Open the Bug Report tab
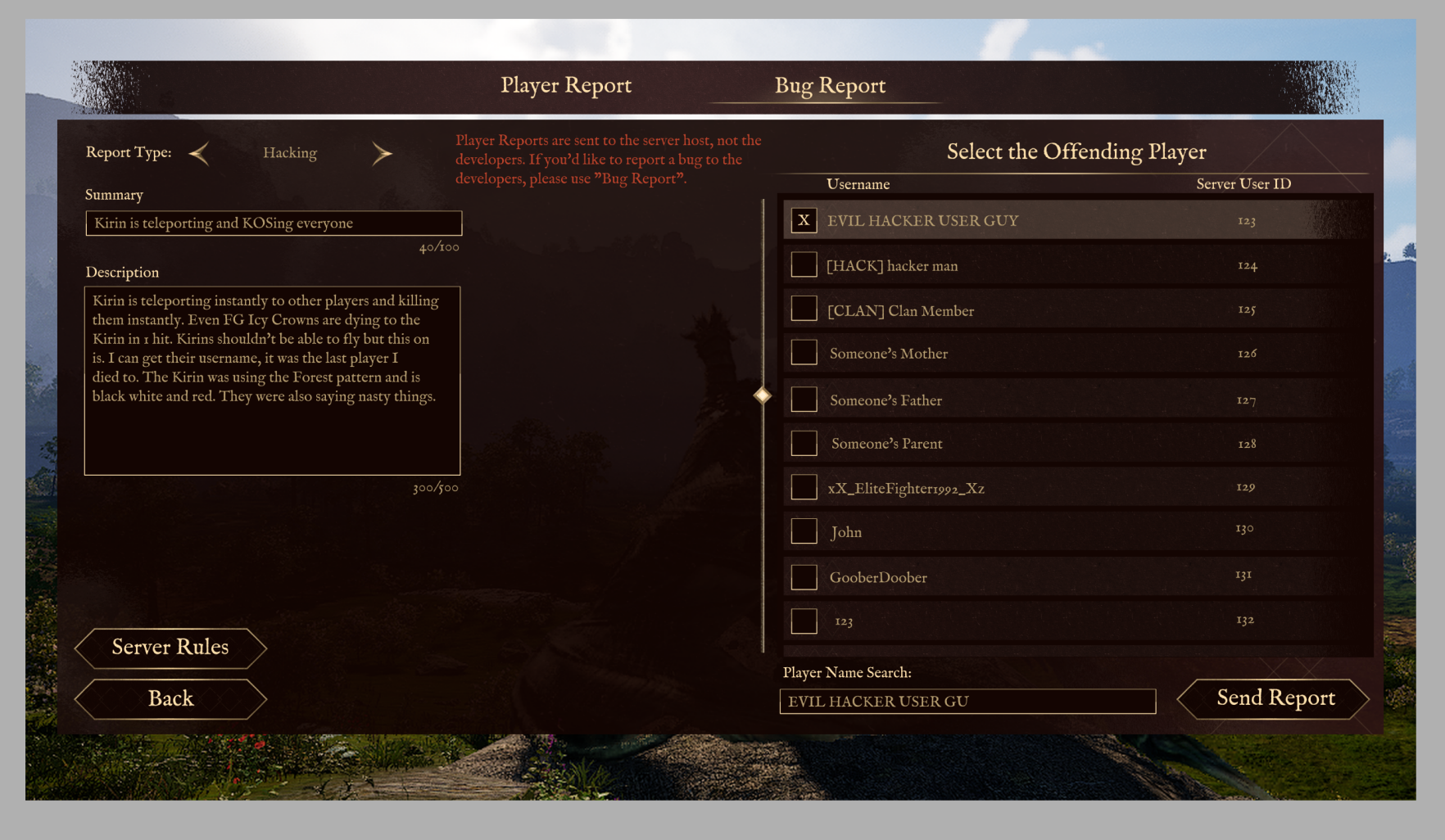 (x=830, y=86)
